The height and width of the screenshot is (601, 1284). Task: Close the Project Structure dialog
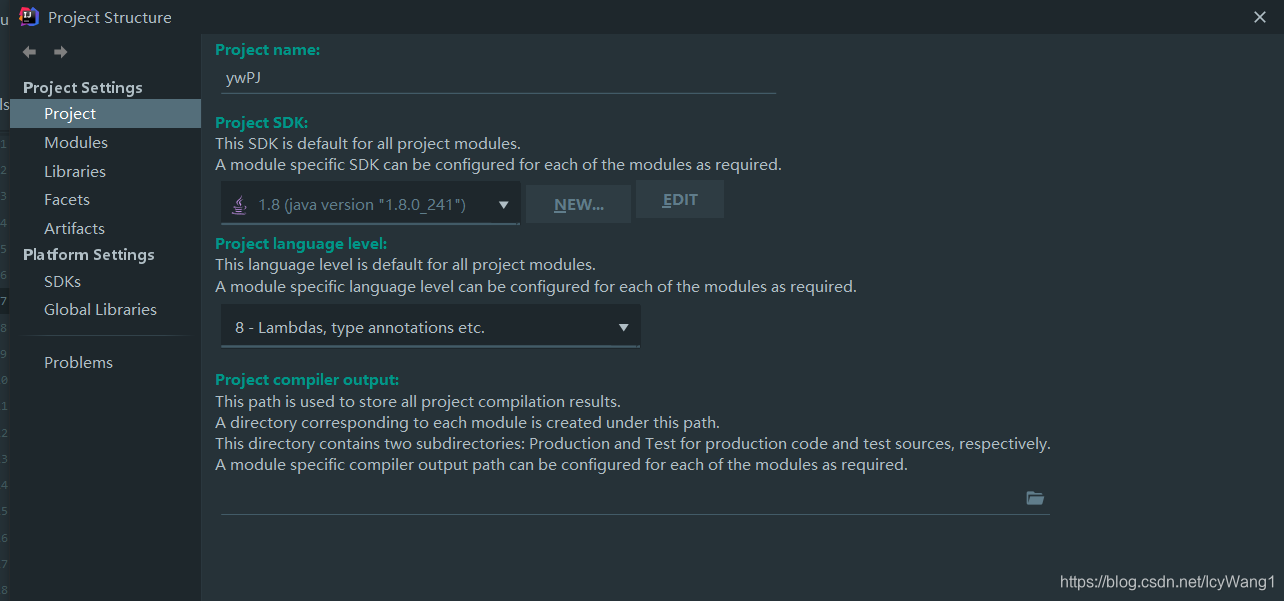pyautogui.click(x=1260, y=17)
